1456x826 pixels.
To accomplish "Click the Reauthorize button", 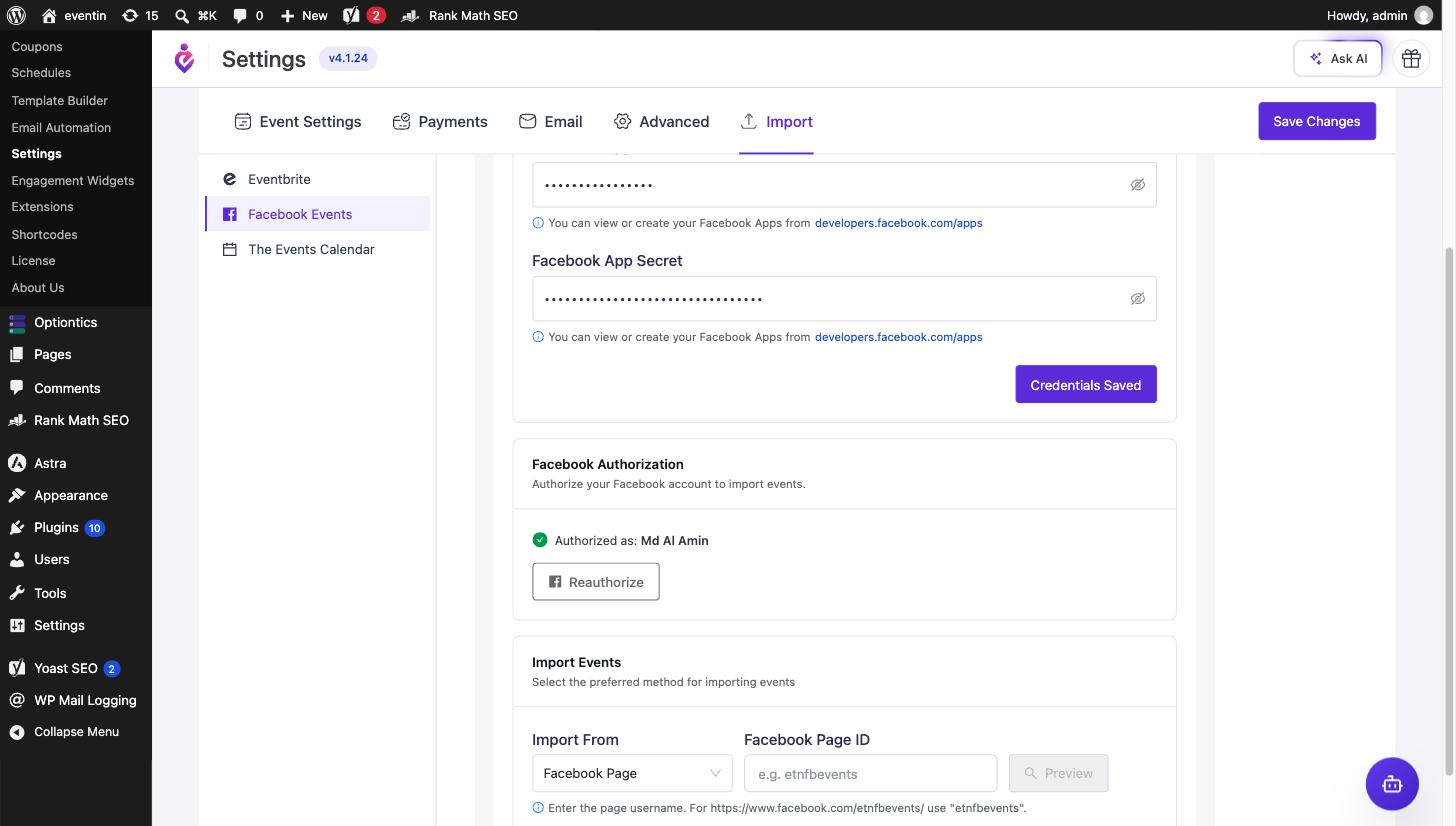I will click(596, 582).
